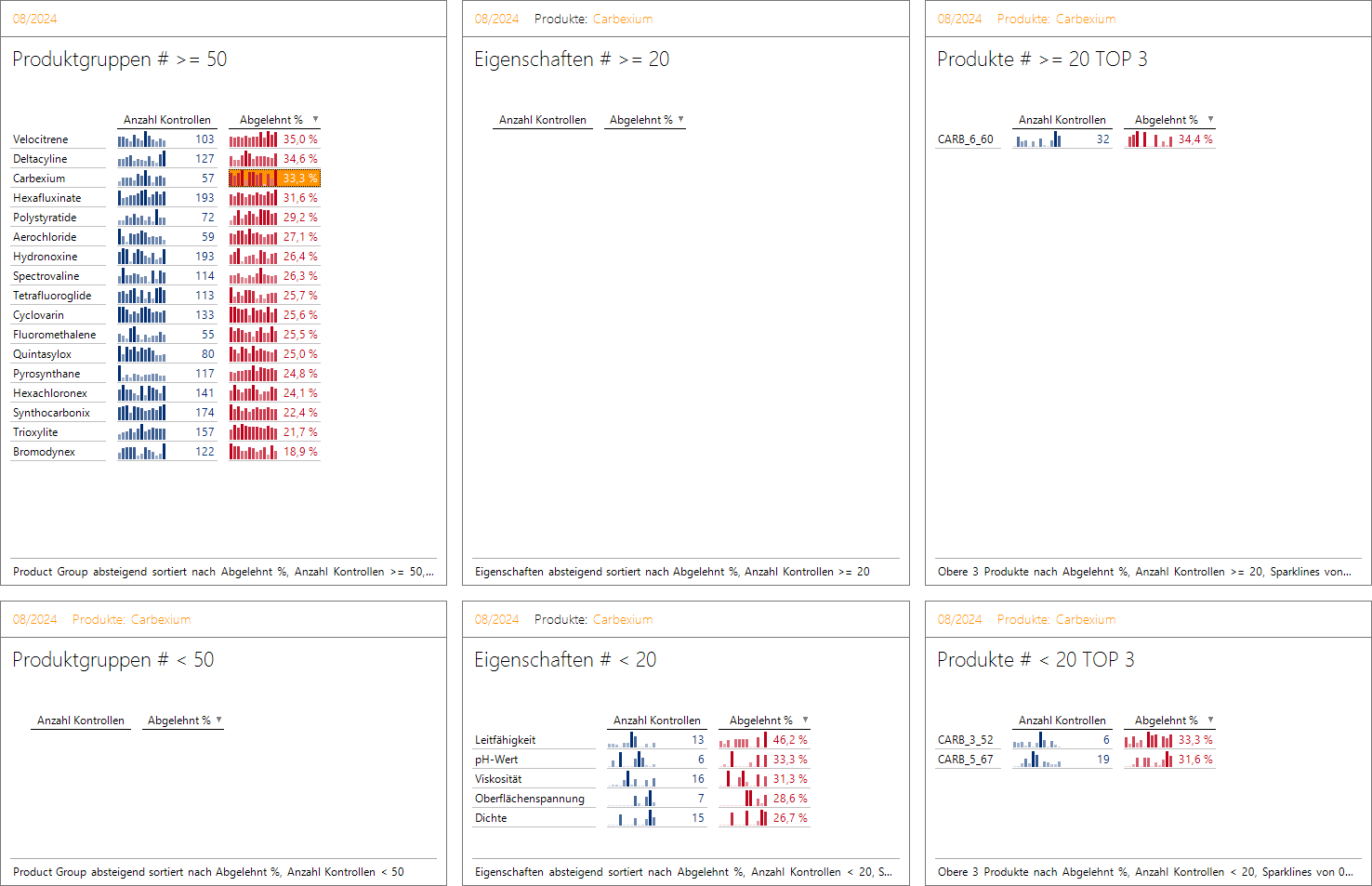Select the Velocitrene product group row label
The image size is (1372, 886).
(41, 139)
